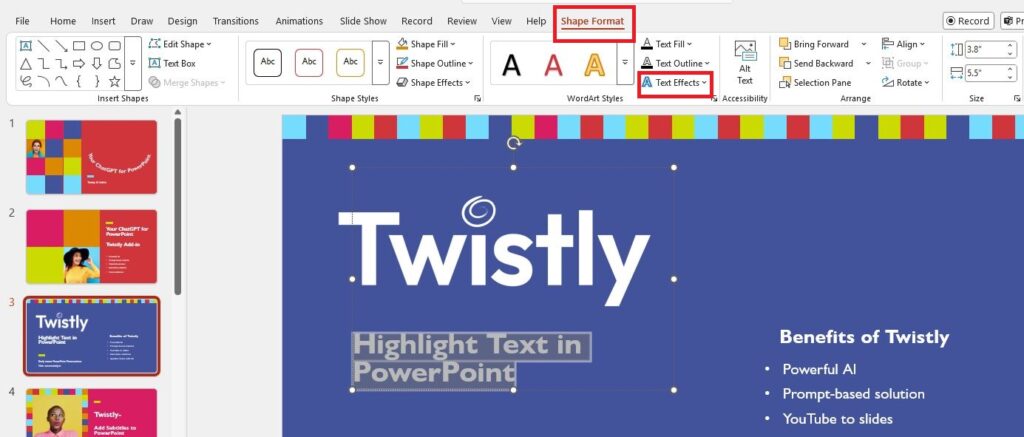Click the Record button at top right
Screen dimensions: 1024x437
click(x=968, y=21)
